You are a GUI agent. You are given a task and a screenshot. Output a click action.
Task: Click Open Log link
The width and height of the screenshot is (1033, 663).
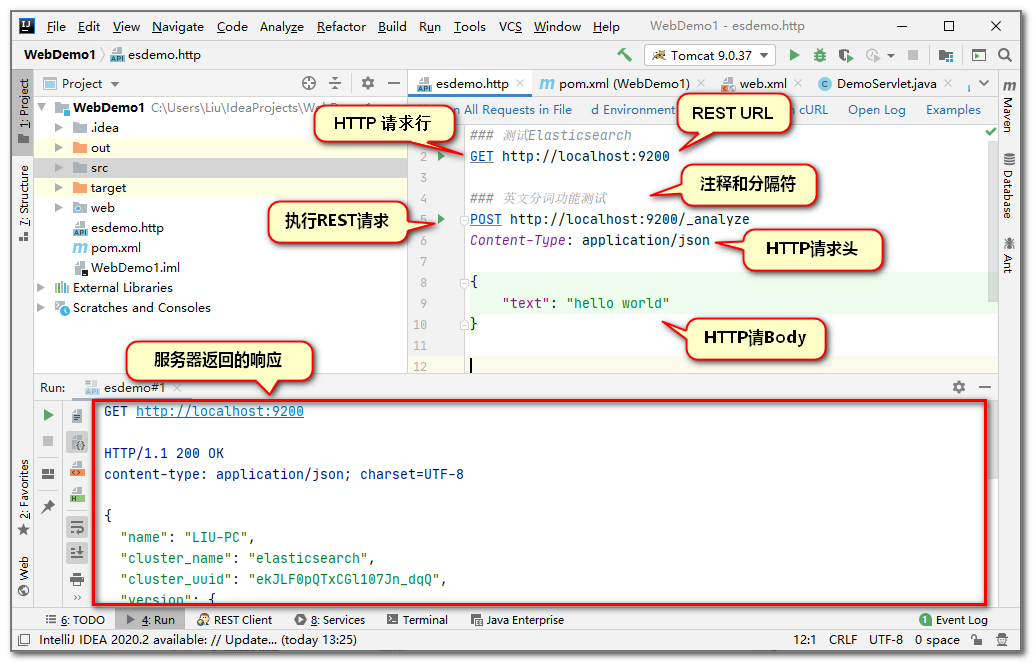(x=876, y=110)
